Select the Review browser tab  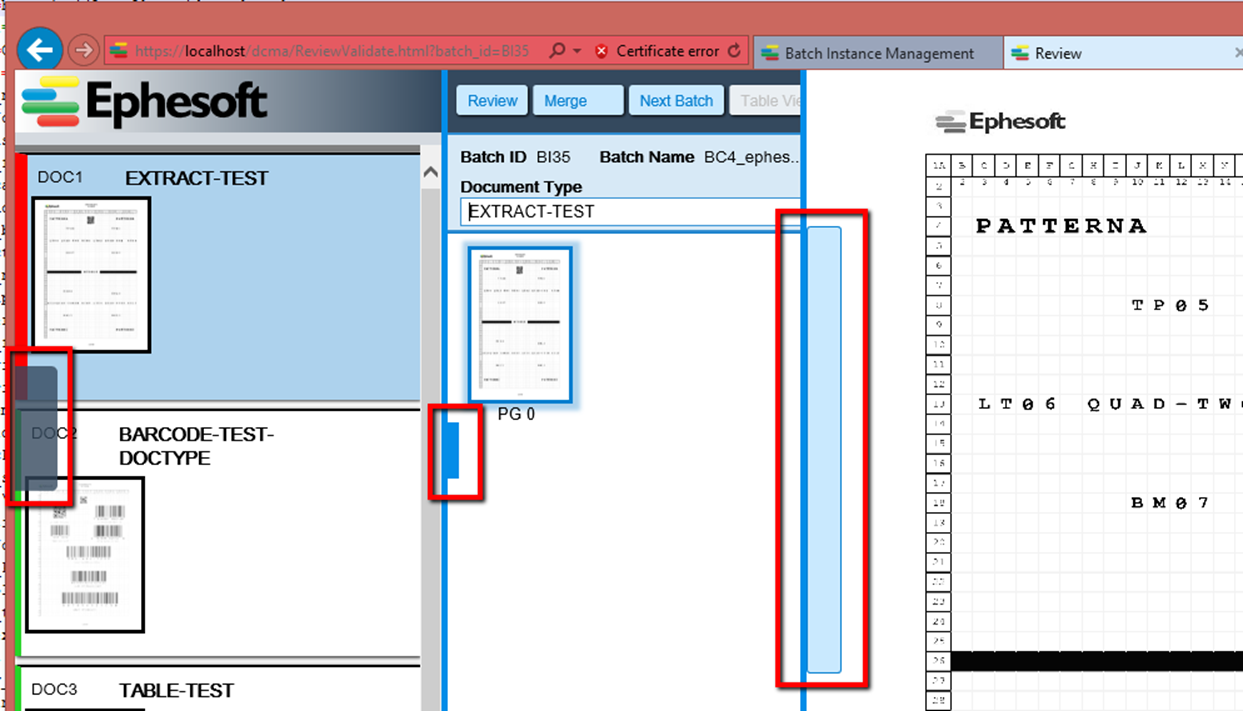pos(1123,53)
